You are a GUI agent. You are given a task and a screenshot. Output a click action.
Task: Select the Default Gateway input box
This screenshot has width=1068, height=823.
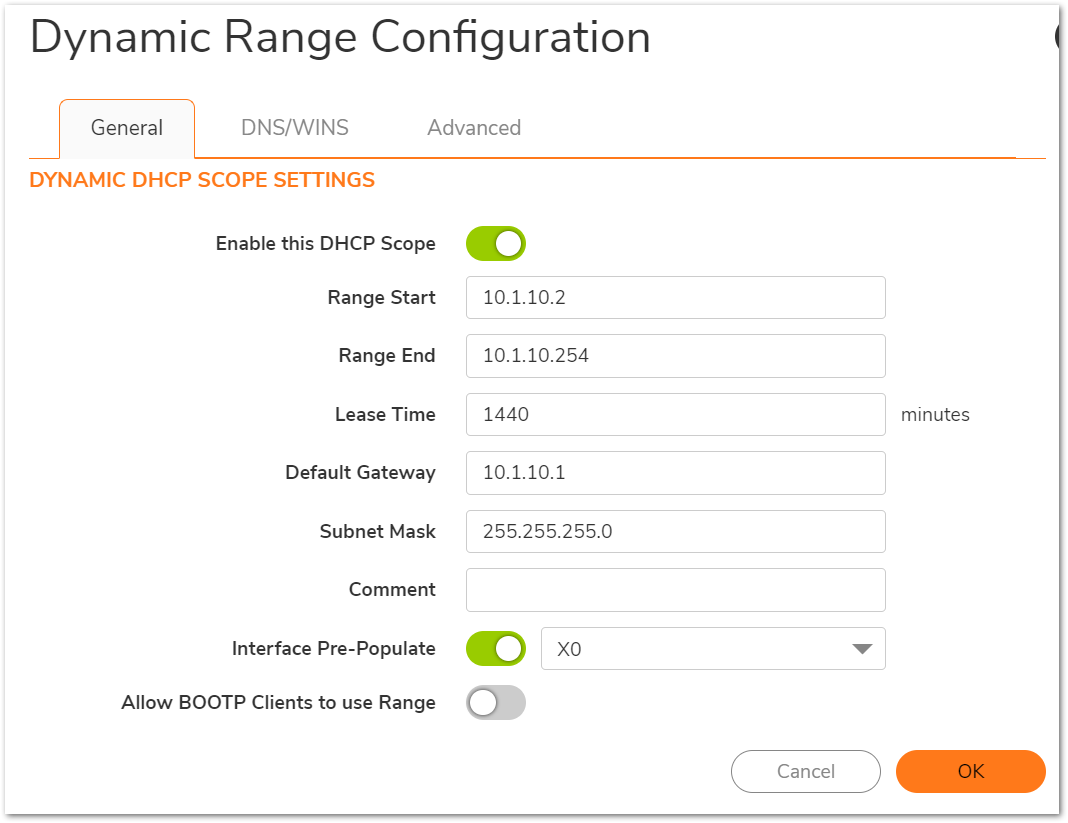(x=675, y=472)
